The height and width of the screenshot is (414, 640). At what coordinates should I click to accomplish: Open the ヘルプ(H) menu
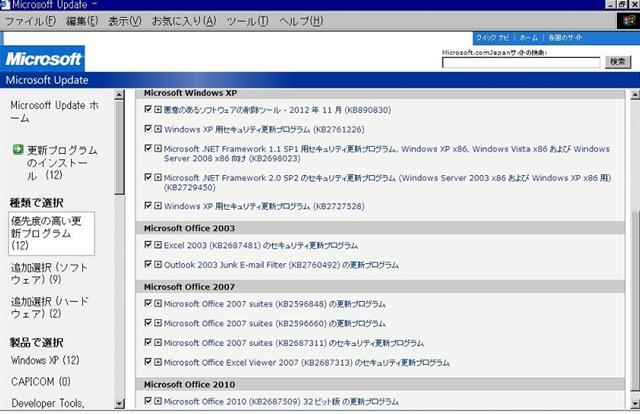[x=301, y=21]
